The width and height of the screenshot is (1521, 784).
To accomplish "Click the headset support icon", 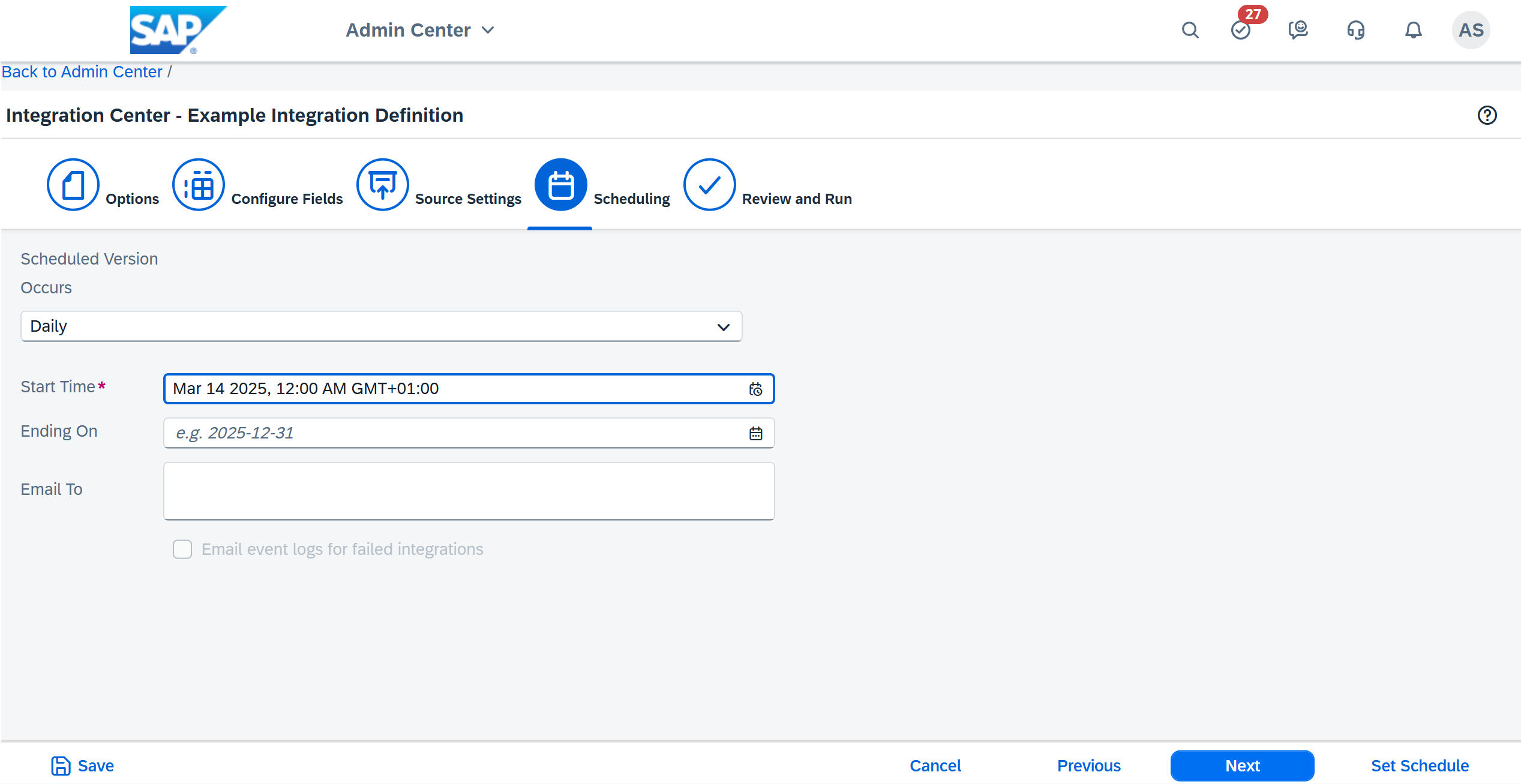I will (1355, 30).
